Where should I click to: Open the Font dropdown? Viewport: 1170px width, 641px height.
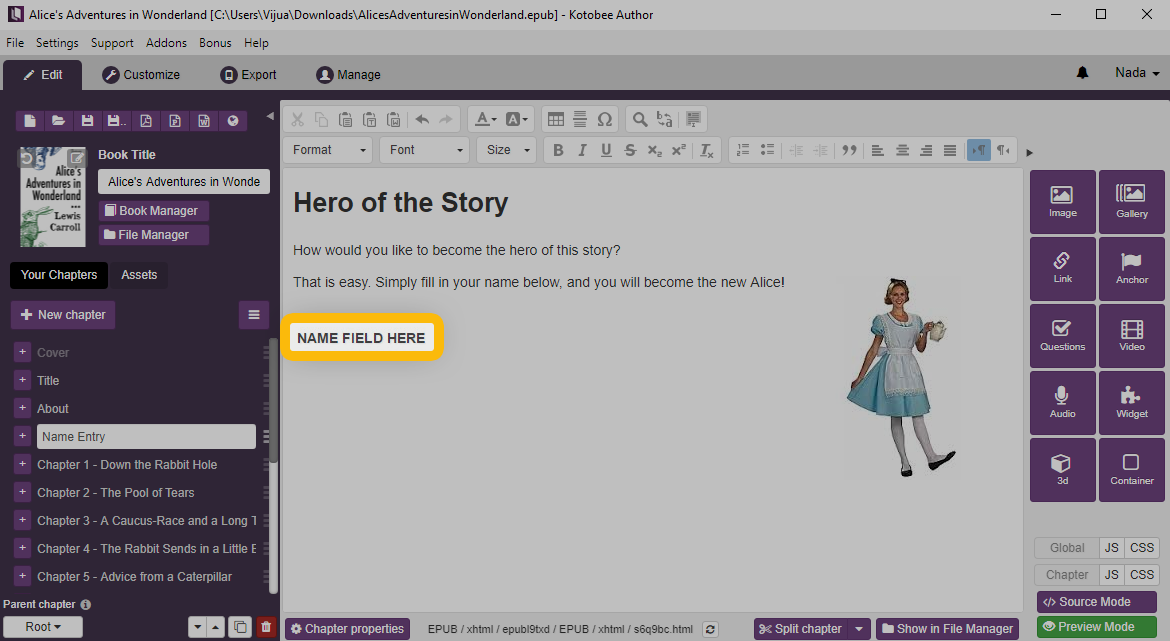(x=426, y=150)
